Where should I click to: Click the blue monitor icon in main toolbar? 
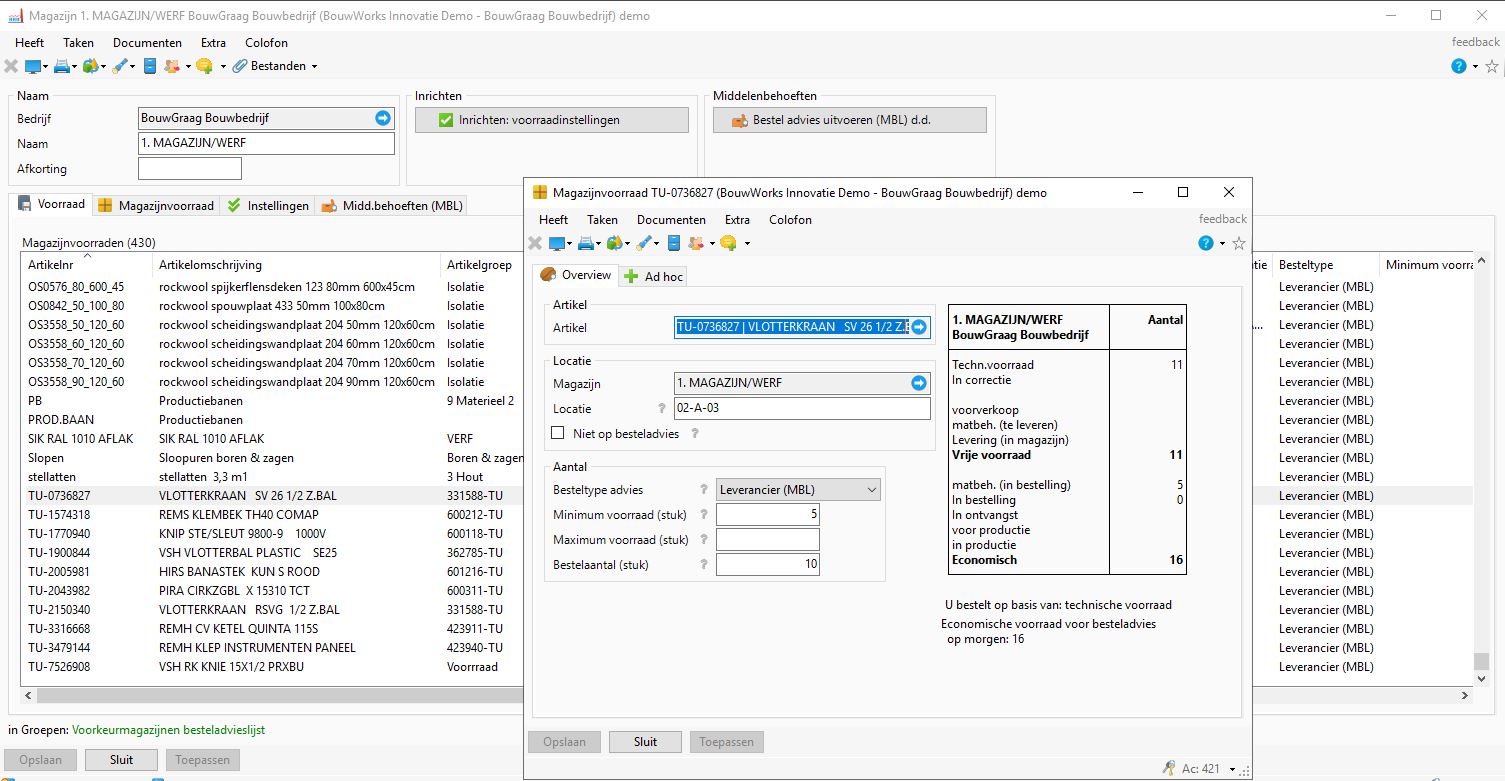tap(33, 66)
